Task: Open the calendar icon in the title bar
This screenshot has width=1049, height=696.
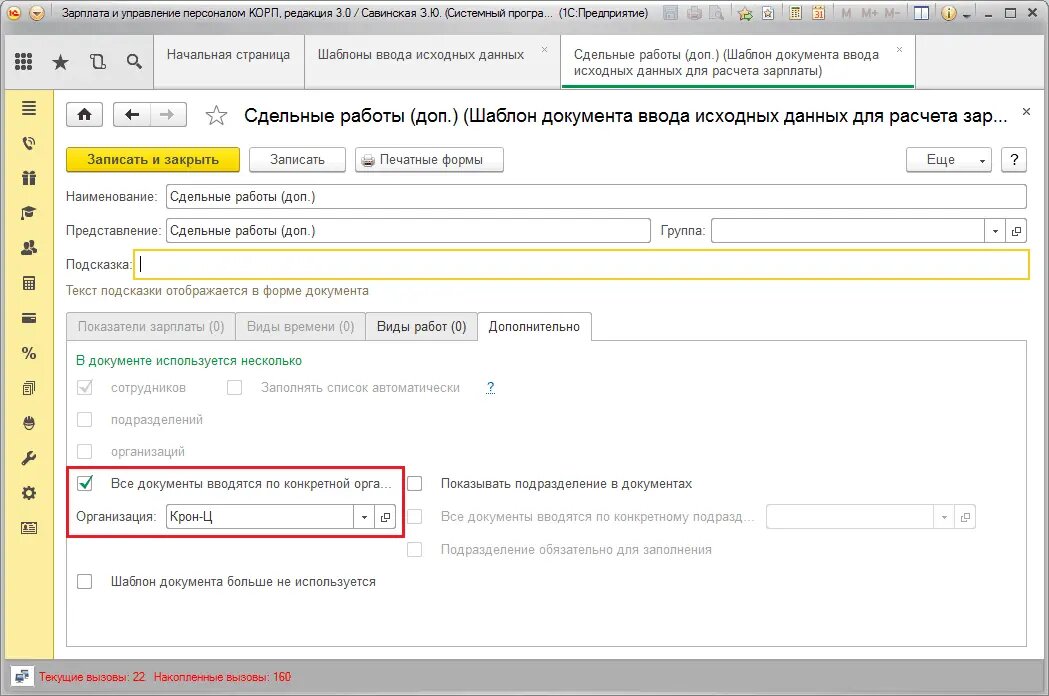Action: coord(818,13)
